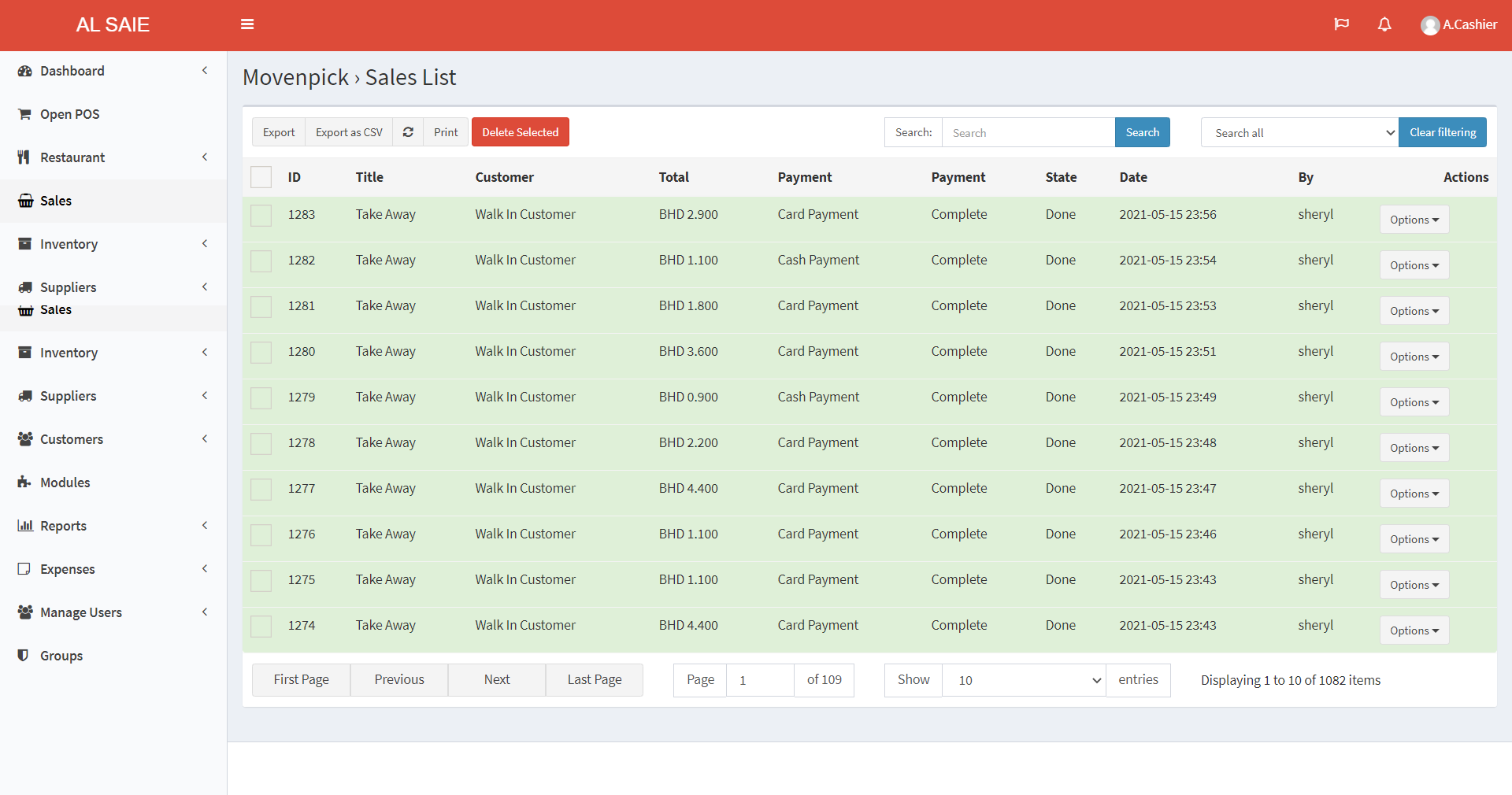Click the Groups shield icon
This screenshot has height=795, width=1512.
(23, 656)
